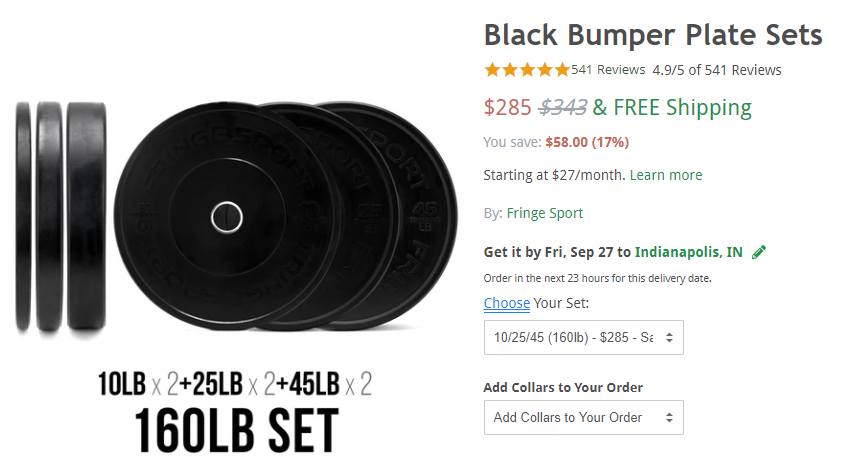Open the "Learn more" financing link
The image size is (848, 457).
click(x=666, y=175)
